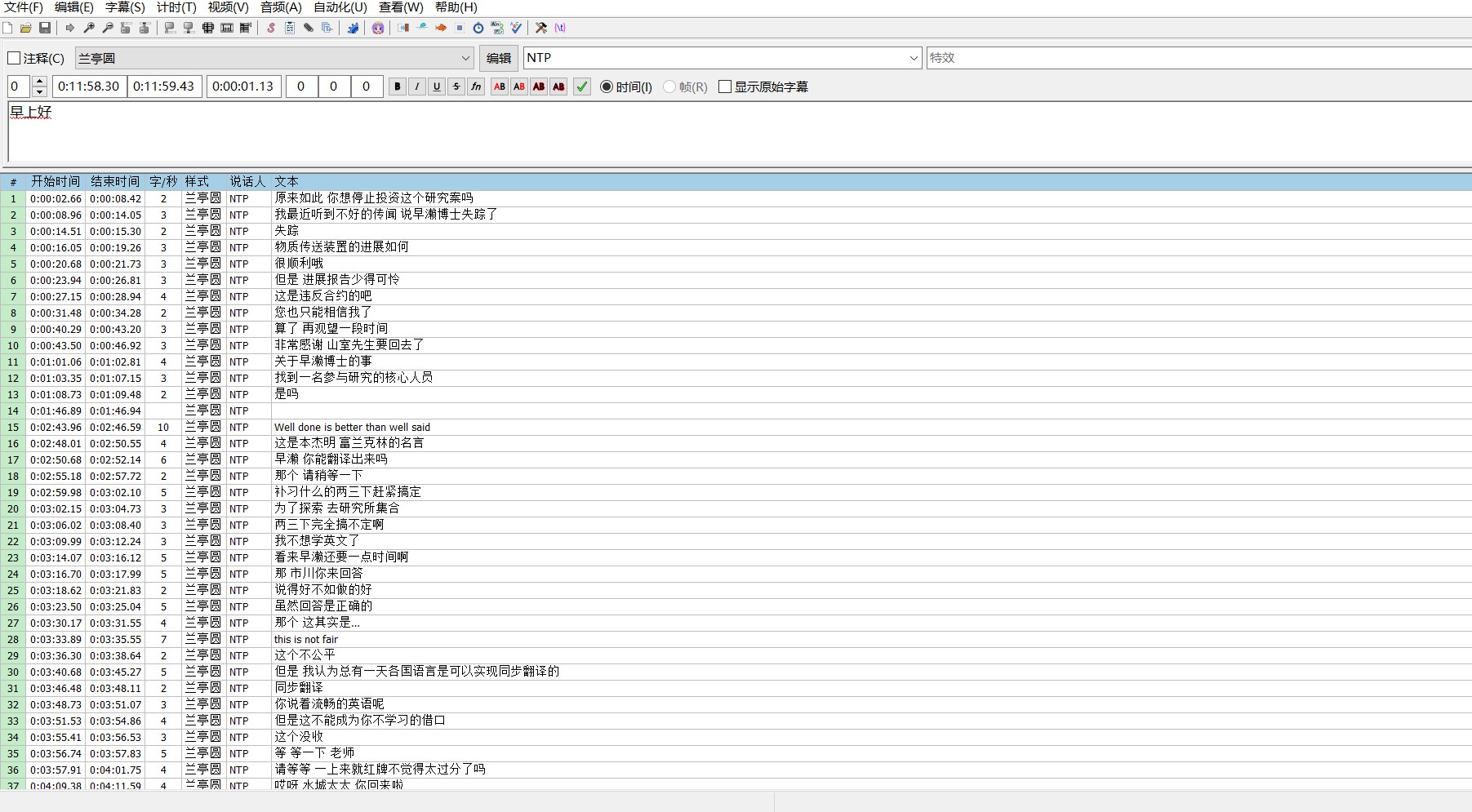The image size is (1472, 812).
Task: Open the 音频(A) menu
Action: tap(281, 7)
